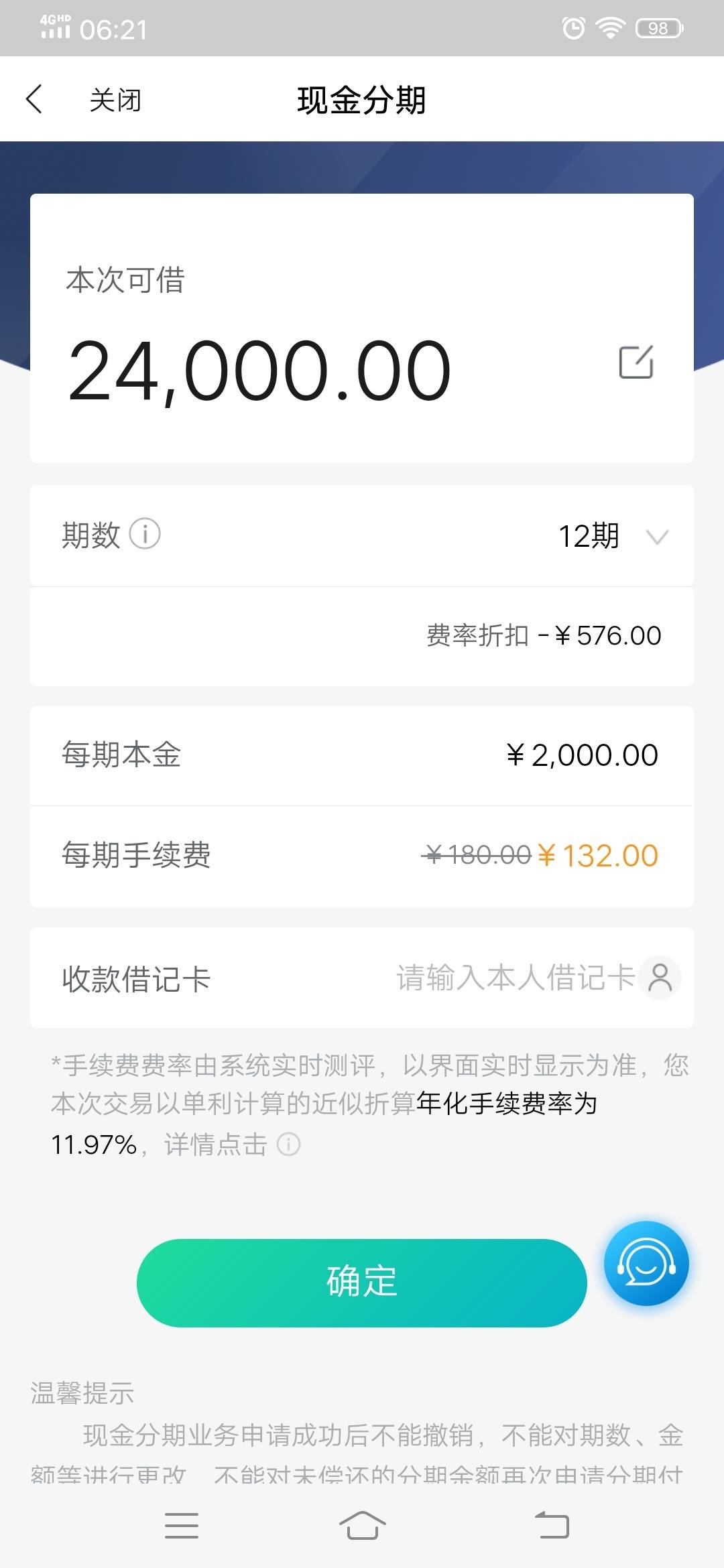
Task: Select the 12期 period value
Action: (589, 536)
